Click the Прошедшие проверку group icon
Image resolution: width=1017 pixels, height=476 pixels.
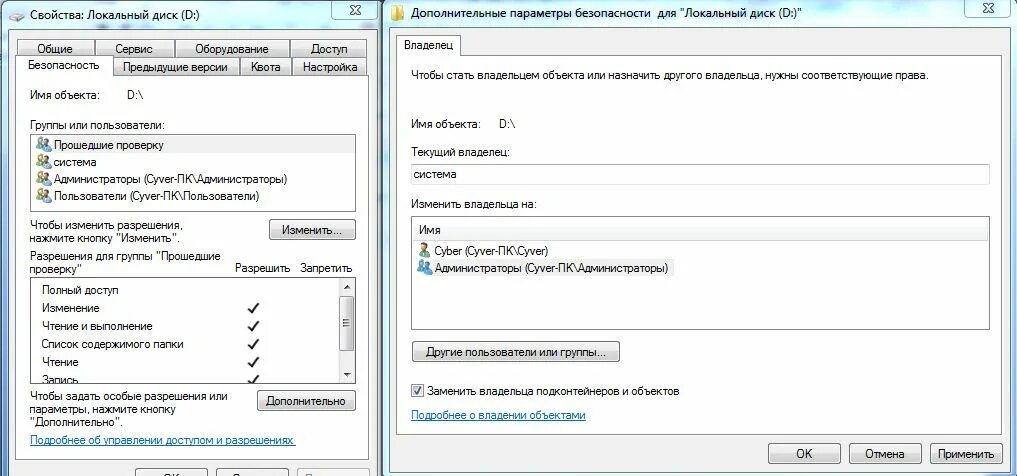[43, 145]
